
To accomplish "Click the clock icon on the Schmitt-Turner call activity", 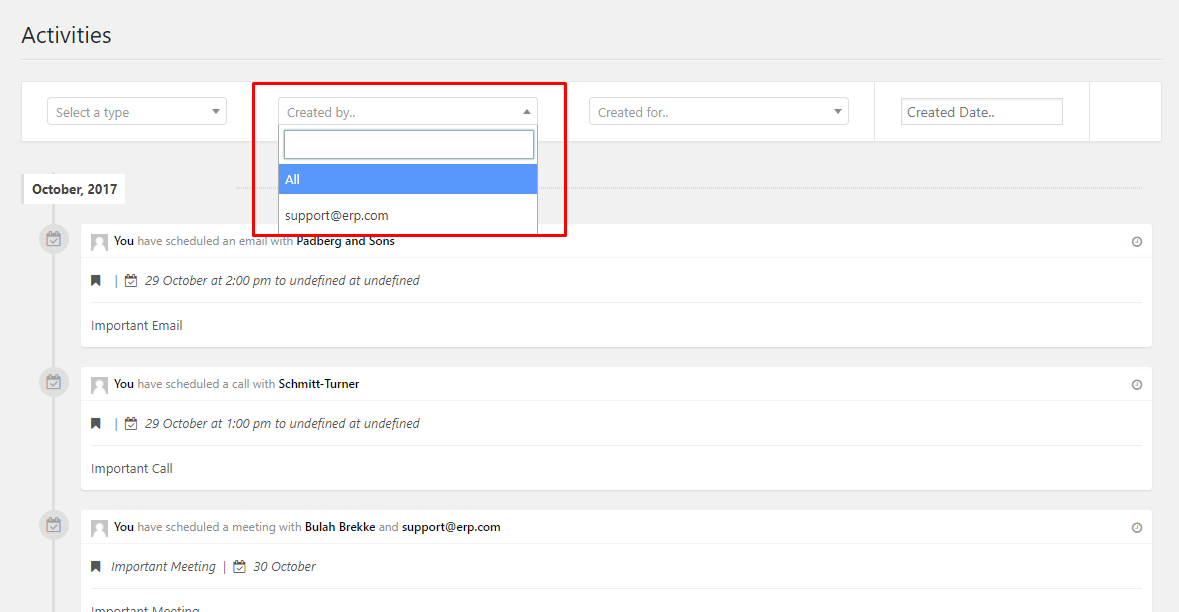I will pyautogui.click(x=1136, y=385).
